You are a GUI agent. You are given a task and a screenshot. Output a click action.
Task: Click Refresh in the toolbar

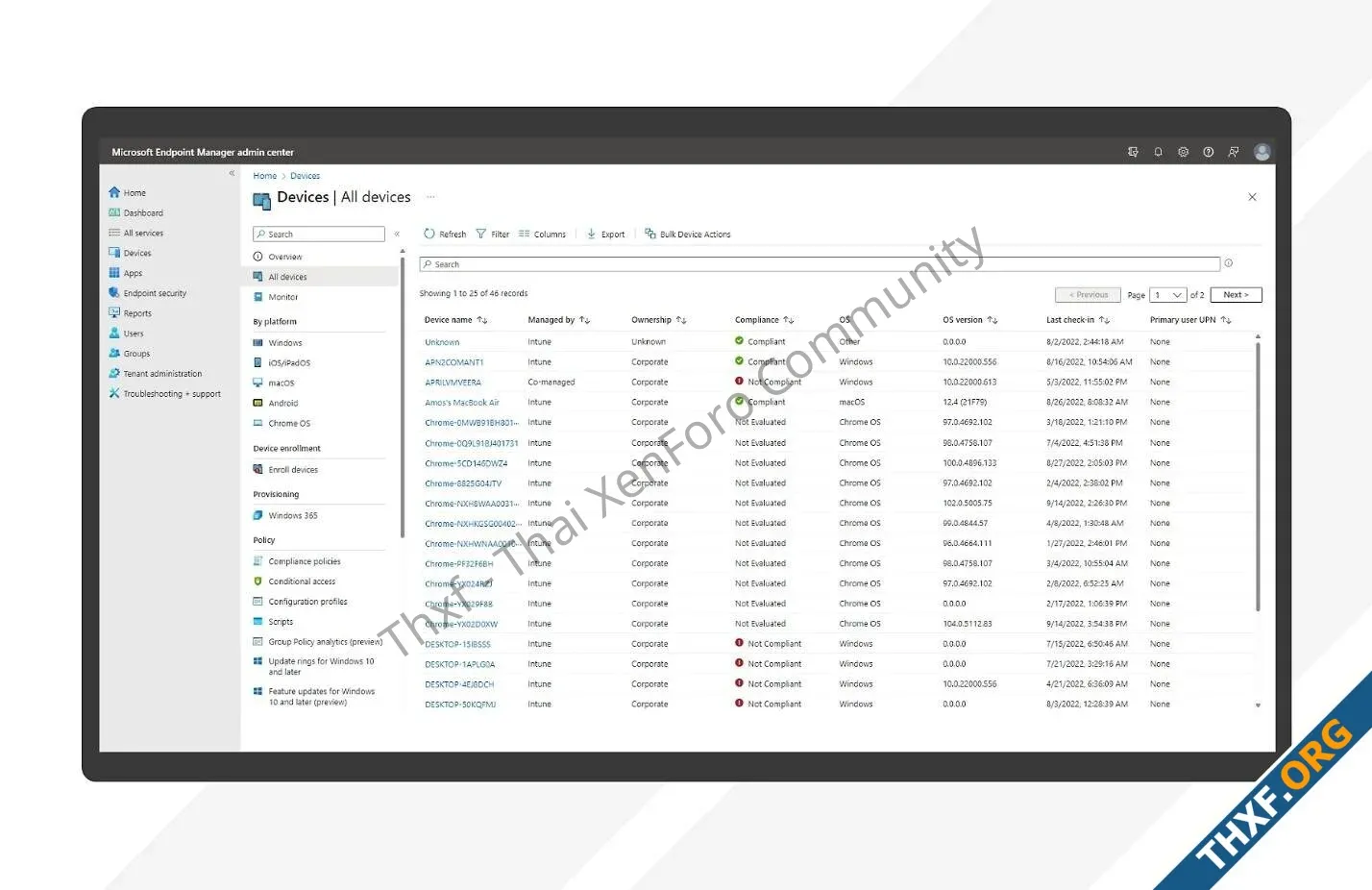pos(445,235)
